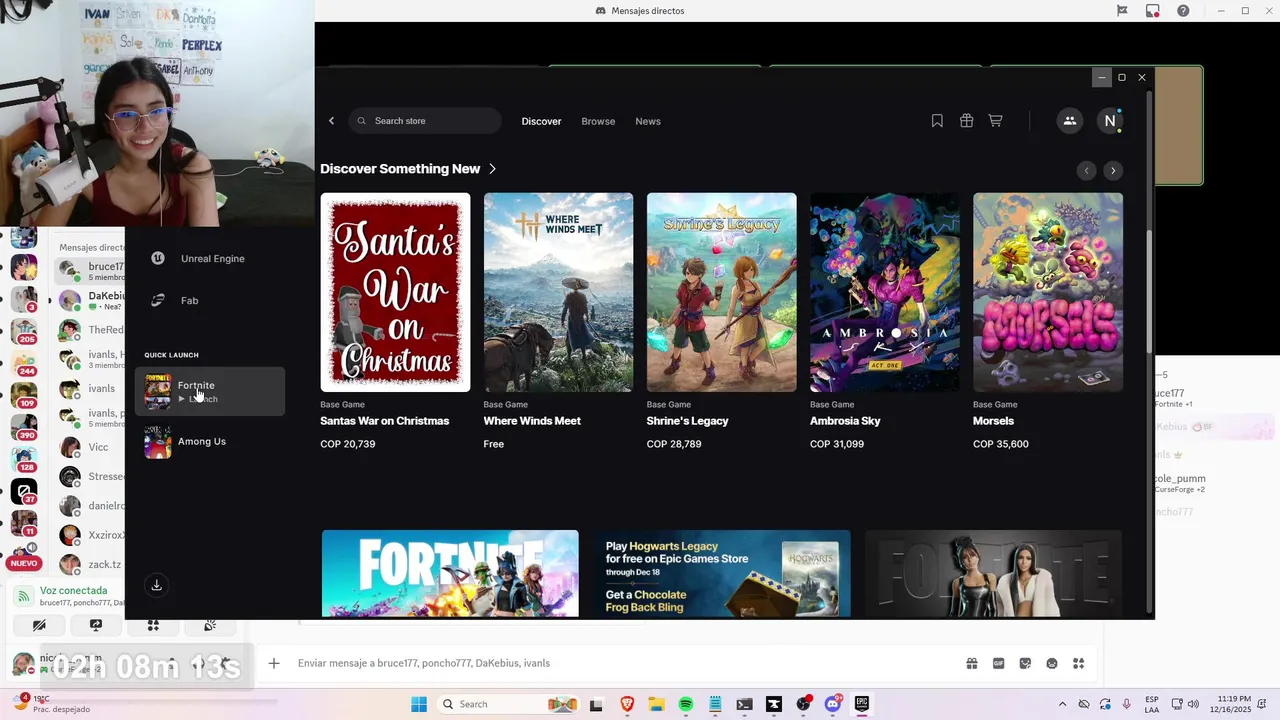Open the Windows Start button

pos(418,704)
